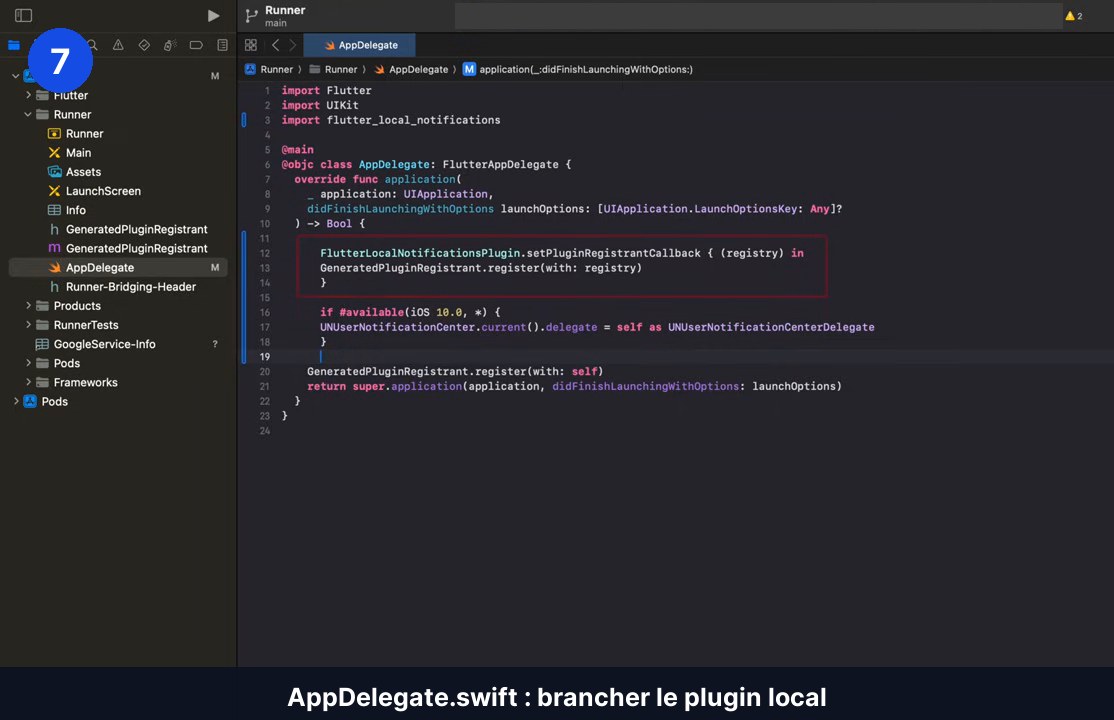This screenshot has width=1114, height=720.
Task: Expand the Pods project chevron at bottom
Action: [16, 401]
